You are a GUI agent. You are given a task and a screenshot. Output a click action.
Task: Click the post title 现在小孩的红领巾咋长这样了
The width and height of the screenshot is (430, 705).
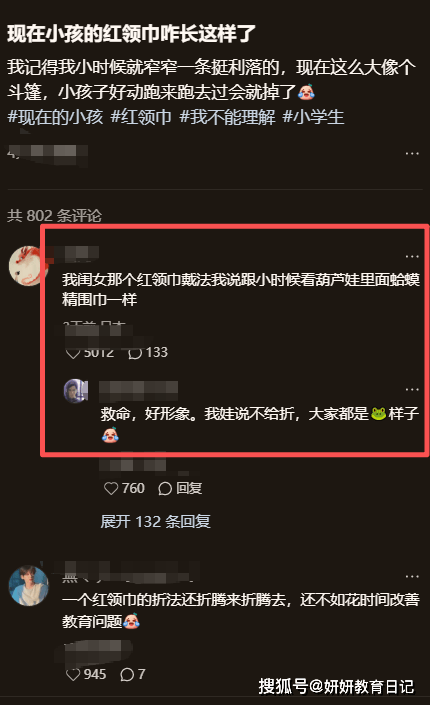pos(131,34)
